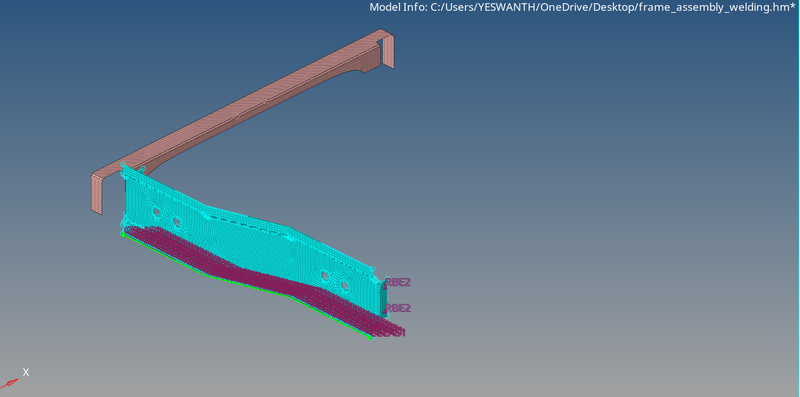This screenshot has width=800, height=397.
Task: Select the green node at the right end
Action: [370, 337]
